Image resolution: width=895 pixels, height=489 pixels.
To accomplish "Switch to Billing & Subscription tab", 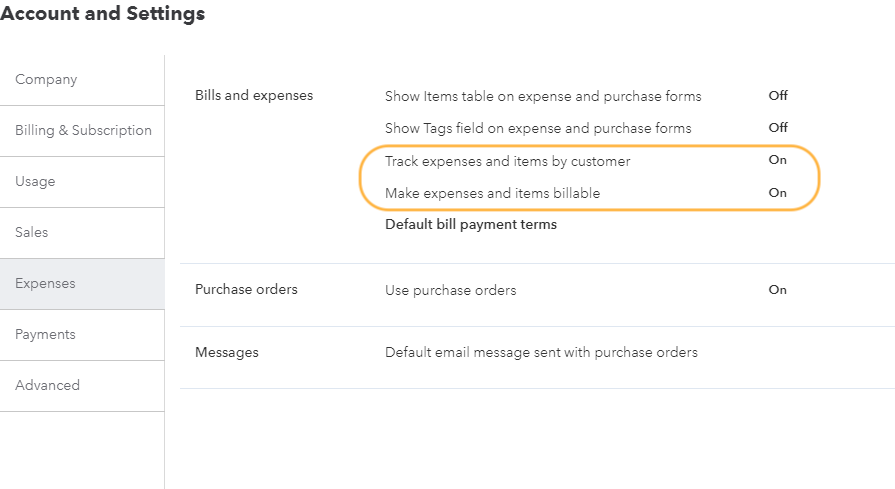I will pyautogui.click(x=83, y=131).
